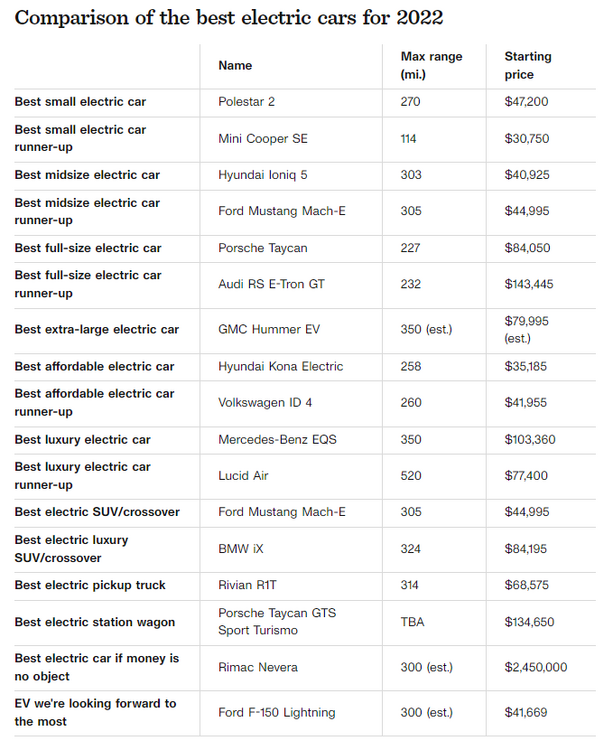Screen dimensions: 613x750
Task: Click the Rimac Nevera name
Action: pyautogui.click(x=258, y=667)
